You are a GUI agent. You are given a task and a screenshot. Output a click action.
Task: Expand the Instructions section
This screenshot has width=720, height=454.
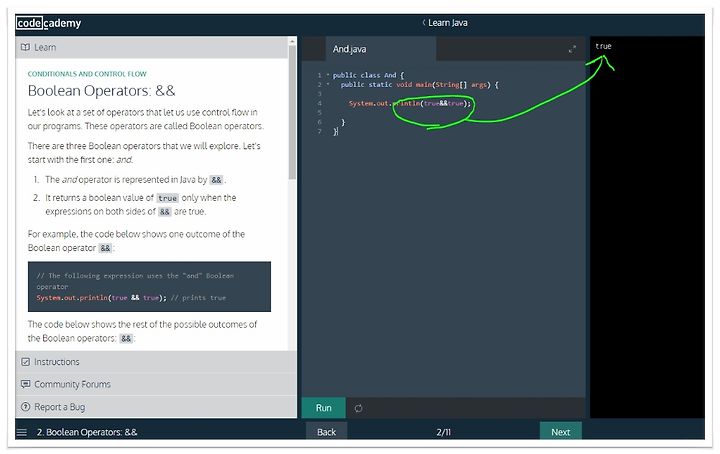[156, 362]
